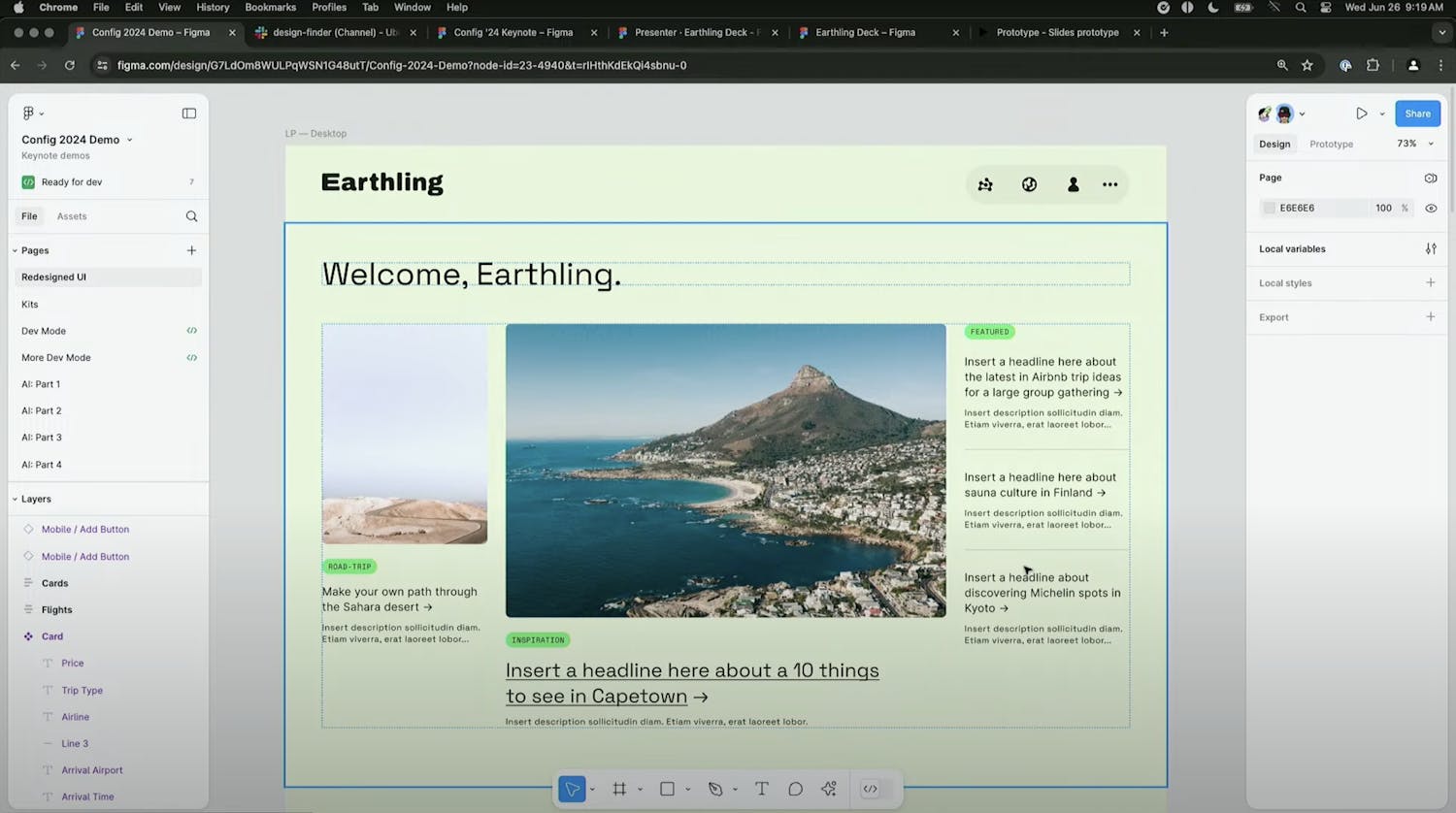Toggle Dev Mode switch in toolbar
1456x813 pixels.
coord(871,789)
